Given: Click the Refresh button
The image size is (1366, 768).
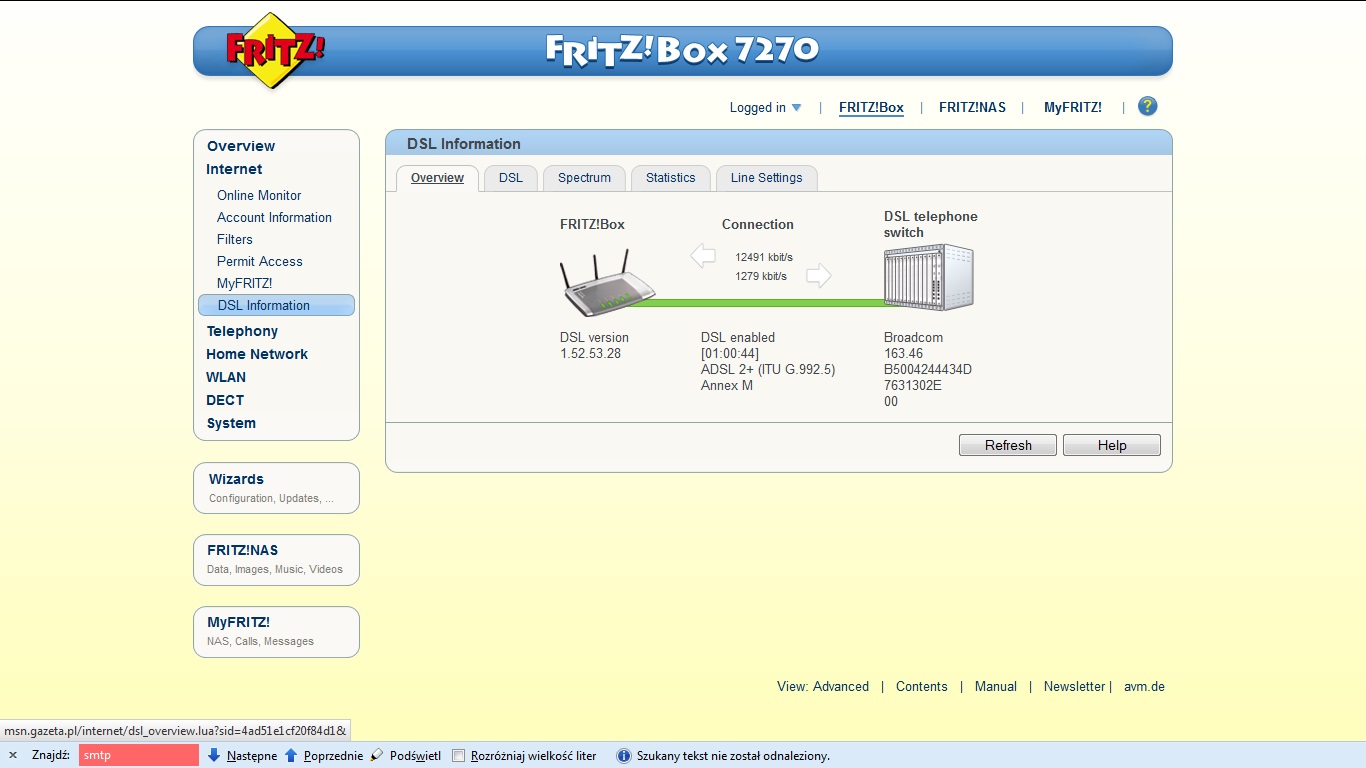Looking at the screenshot, I should [1008, 445].
